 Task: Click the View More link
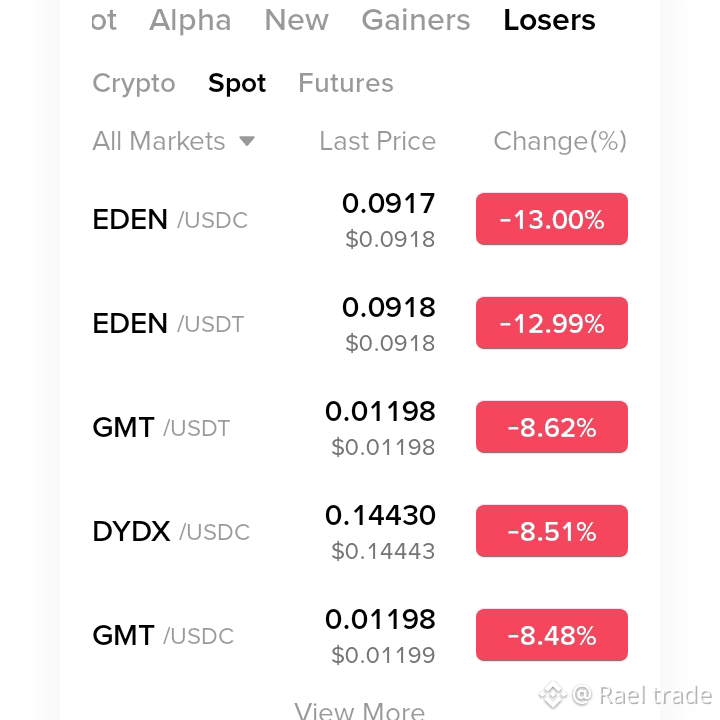(360, 709)
